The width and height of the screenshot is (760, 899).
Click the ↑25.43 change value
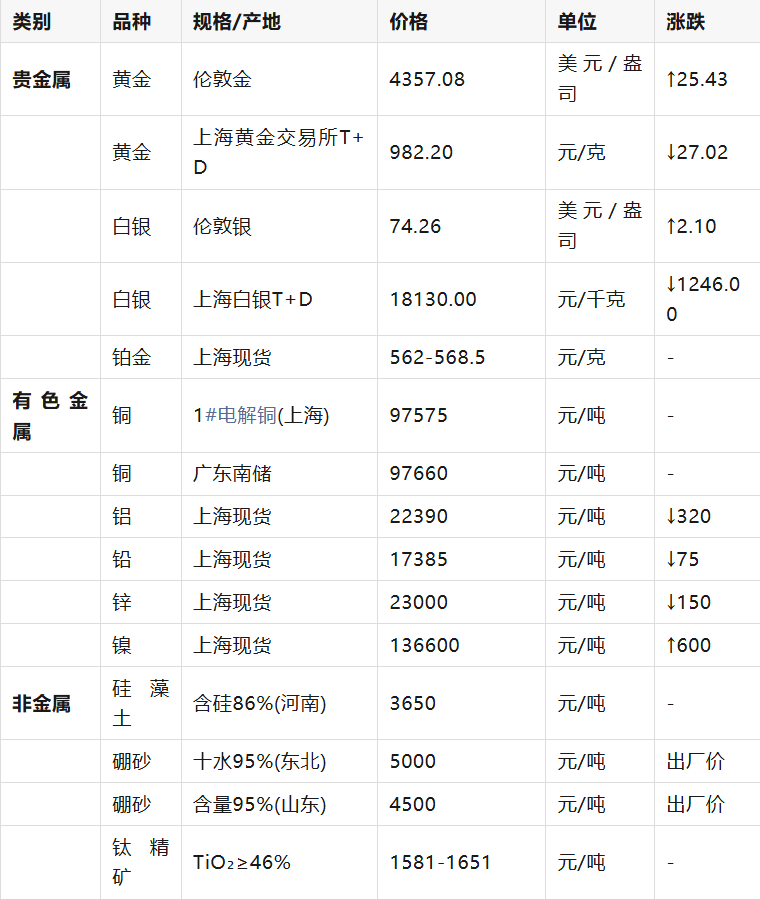[x=697, y=80]
